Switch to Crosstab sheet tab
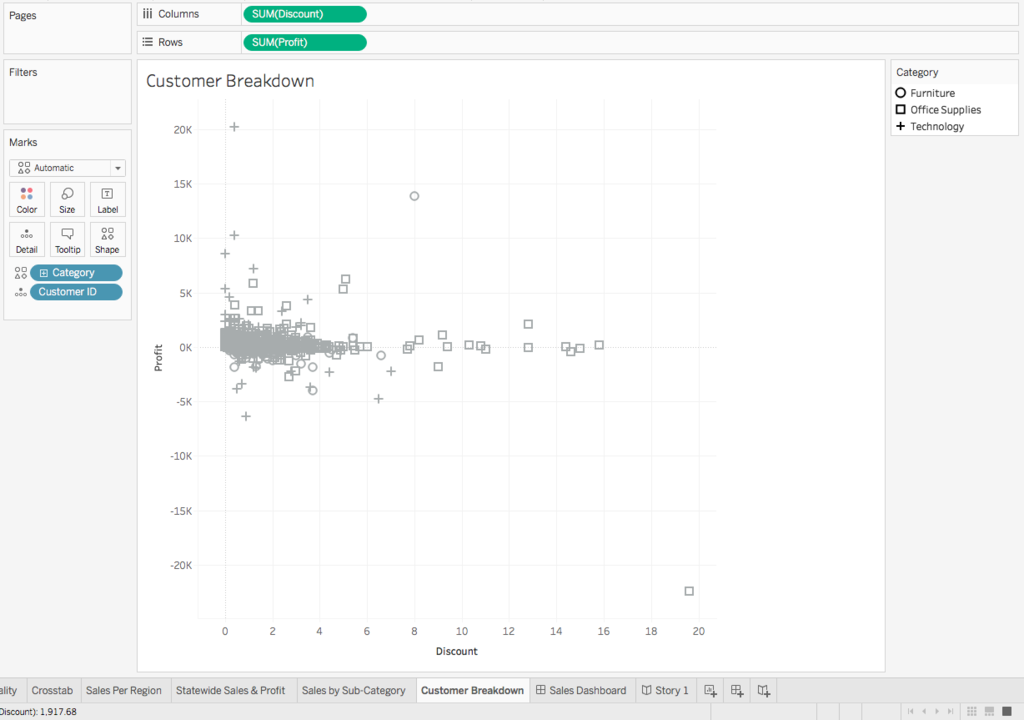 click(x=52, y=691)
